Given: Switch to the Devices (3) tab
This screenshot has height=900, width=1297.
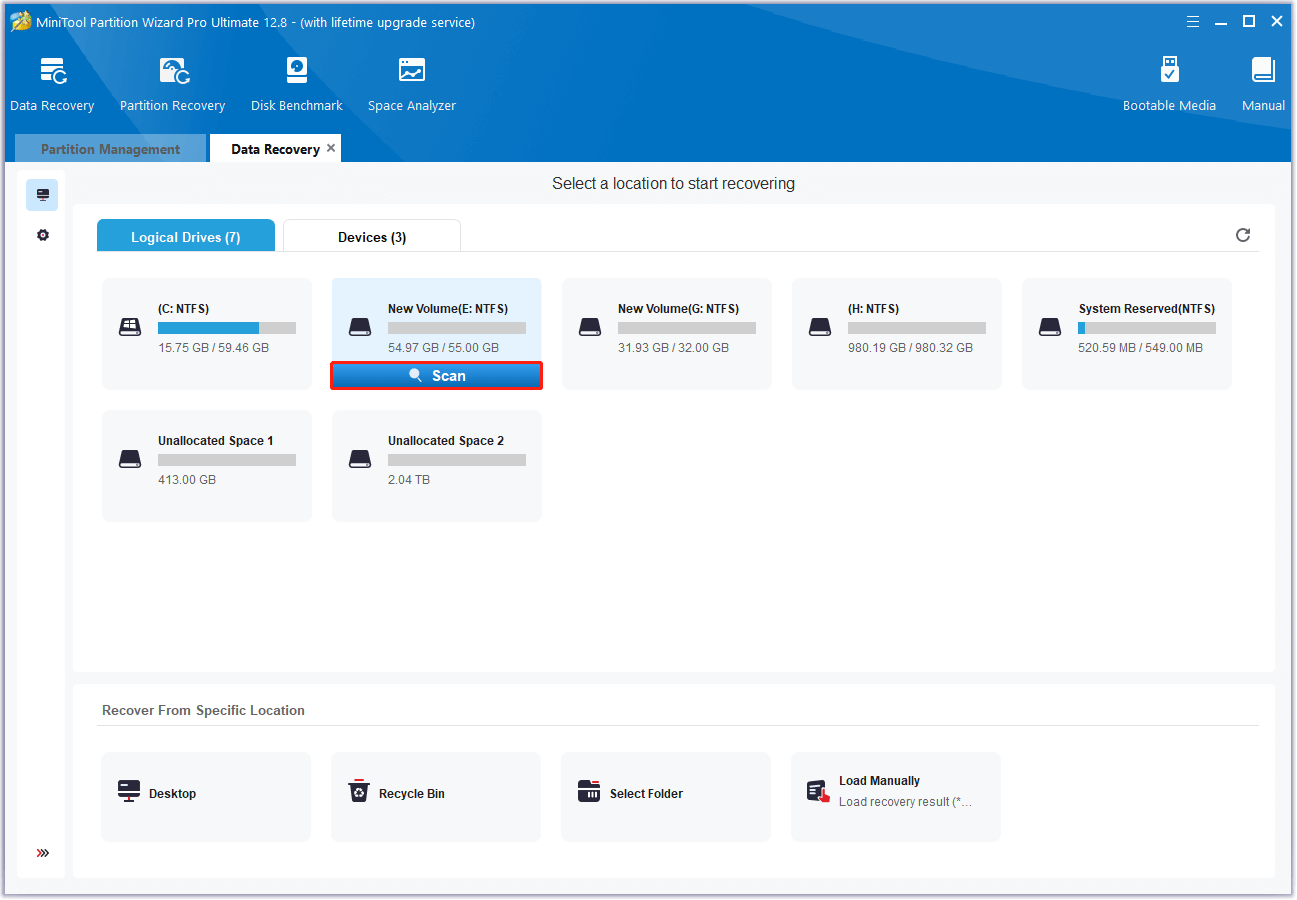Looking at the screenshot, I should pyautogui.click(x=372, y=236).
